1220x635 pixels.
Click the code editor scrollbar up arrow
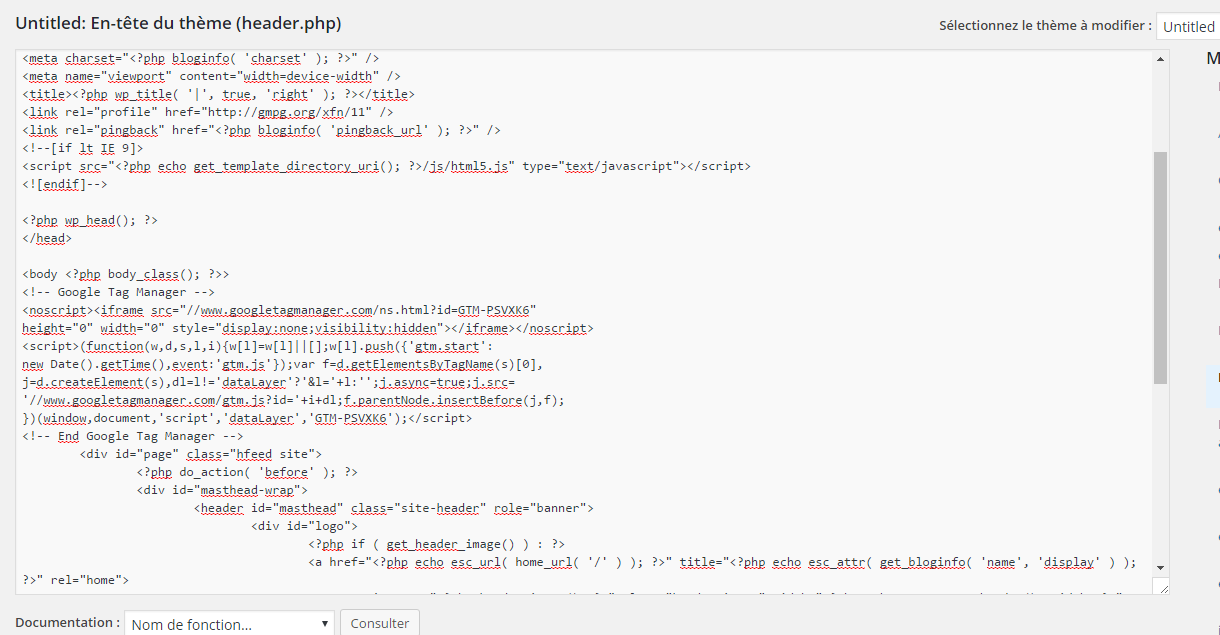point(1160,59)
